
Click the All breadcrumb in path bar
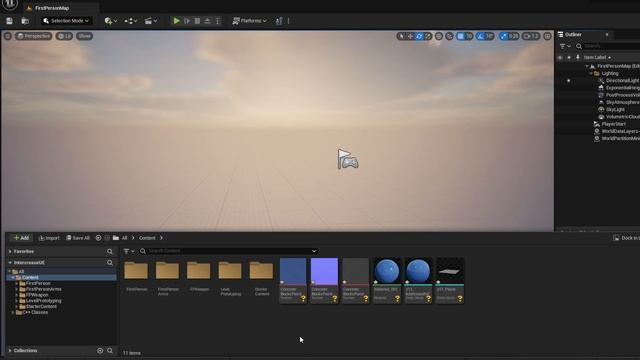coord(124,238)
